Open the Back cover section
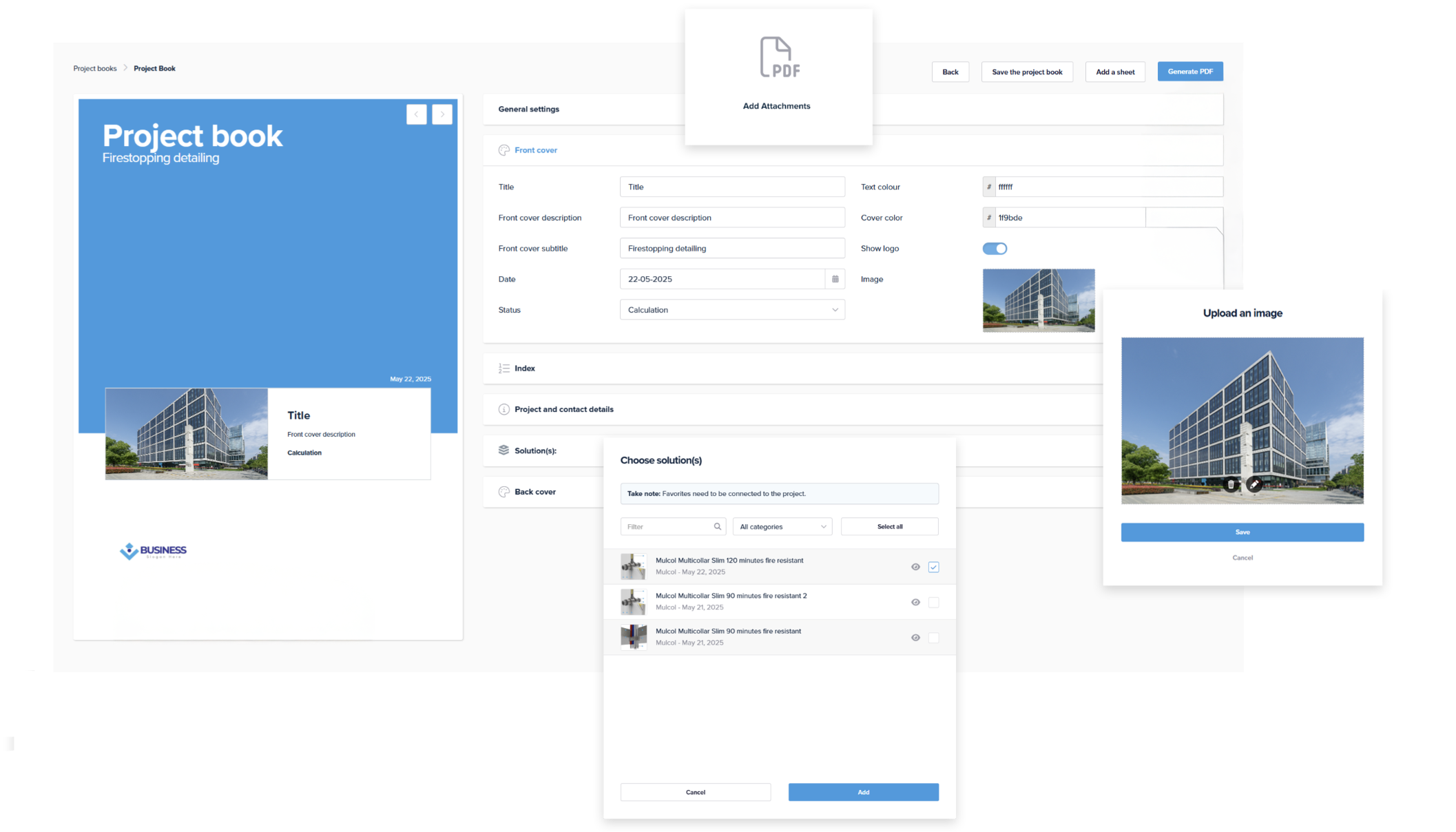 534,491
